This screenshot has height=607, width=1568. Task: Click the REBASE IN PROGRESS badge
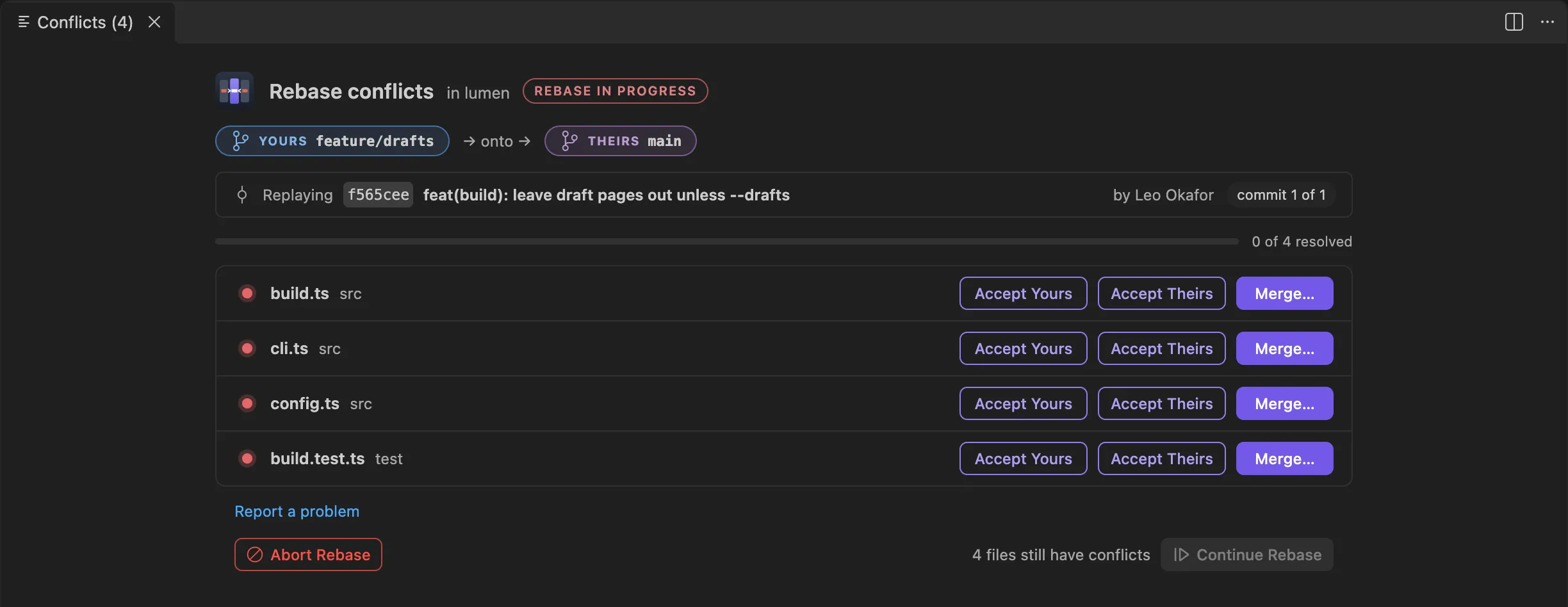(615, 91)
